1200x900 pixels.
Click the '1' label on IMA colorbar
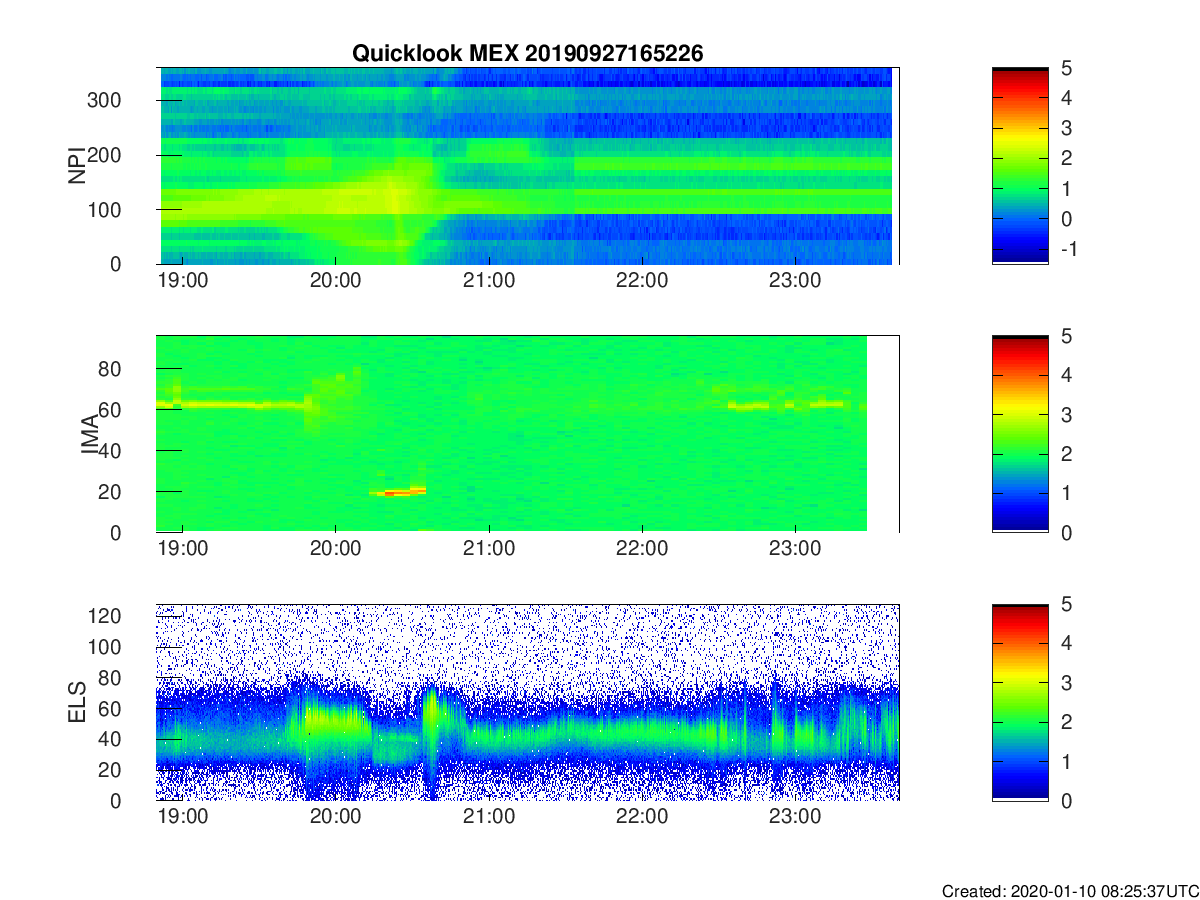[1066, 493]
